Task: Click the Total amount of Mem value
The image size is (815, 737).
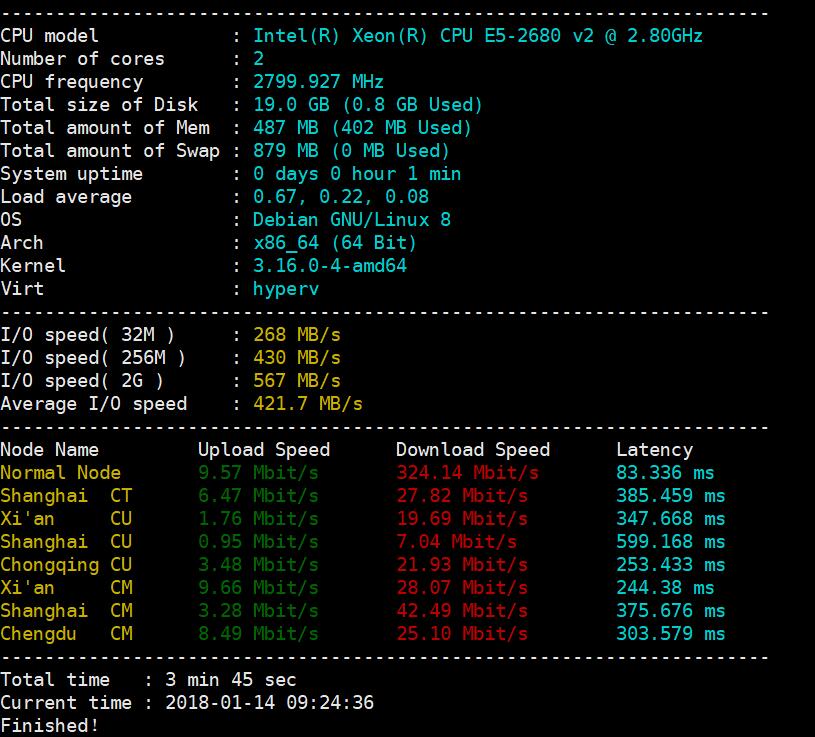Action: [x=362, y=128]
